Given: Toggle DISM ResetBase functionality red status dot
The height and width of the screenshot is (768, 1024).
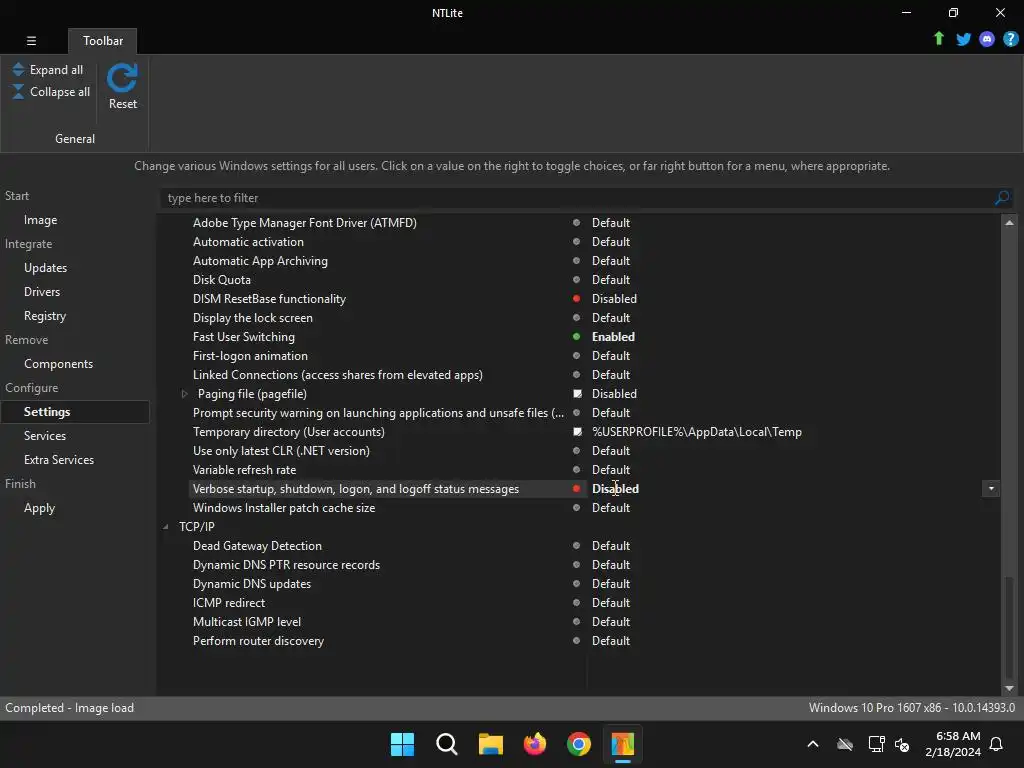Looking at the screenshot, I should pos(576,298).
